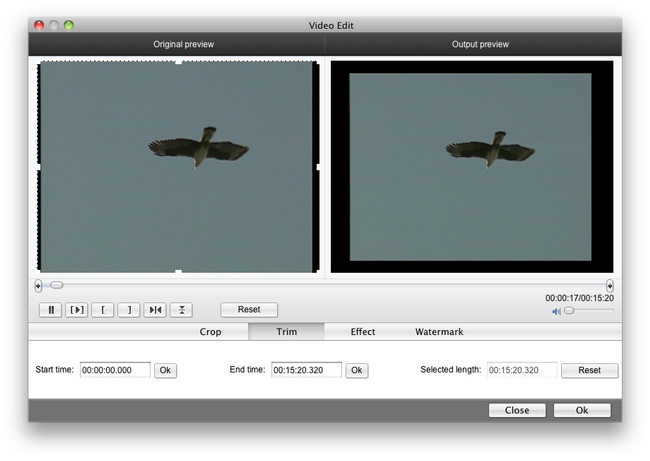Click the Selected length field
This screenshot has height=461, width=650.
522,370
